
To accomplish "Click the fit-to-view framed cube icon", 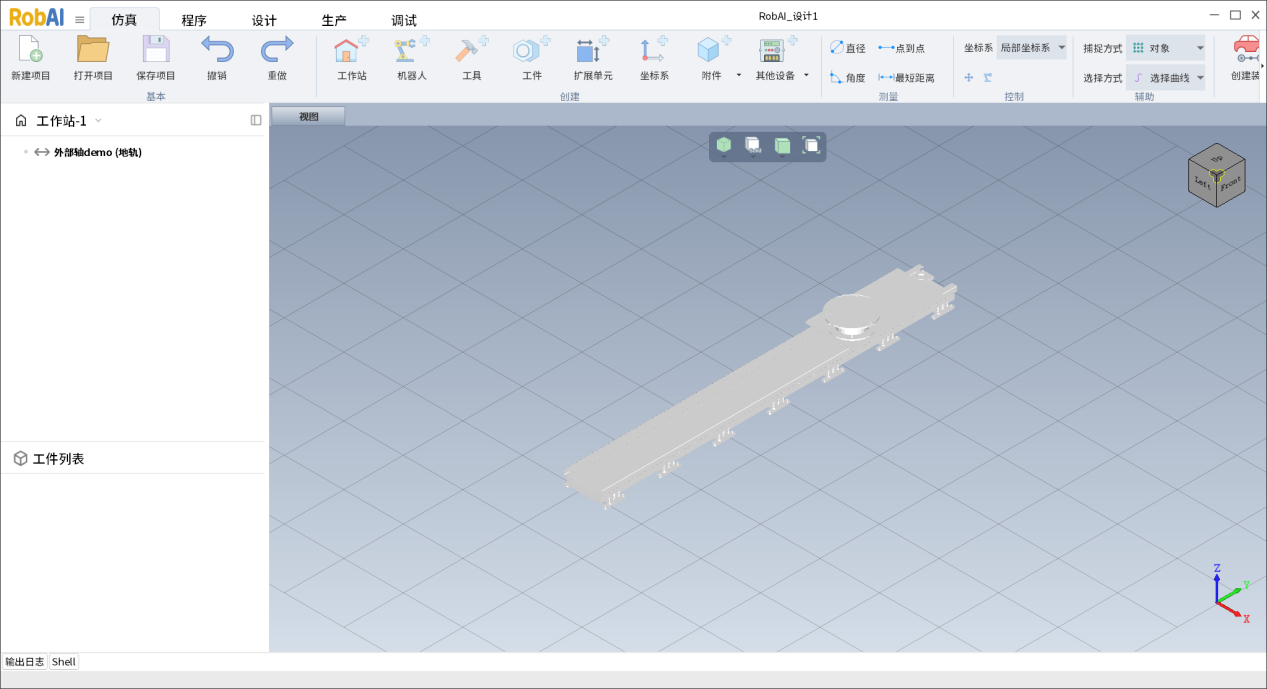I will point(811,145).
